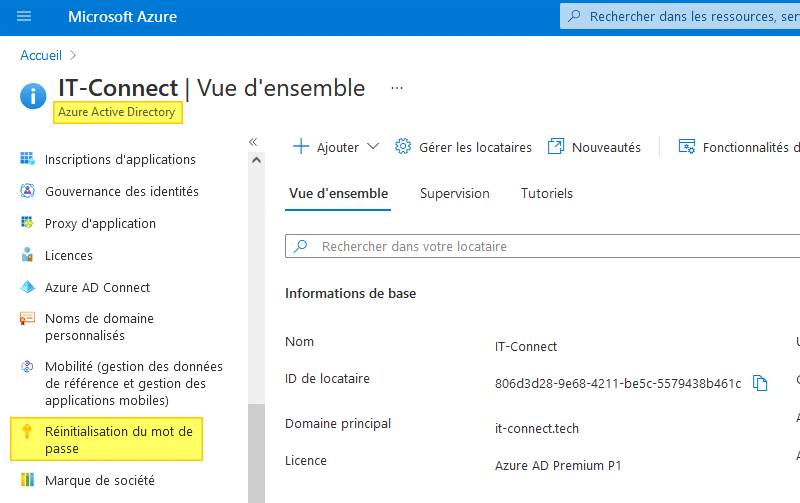The image size is (800, 503).
Task: Open Noms de domaine personnalisés
Action: pos(99,327)
